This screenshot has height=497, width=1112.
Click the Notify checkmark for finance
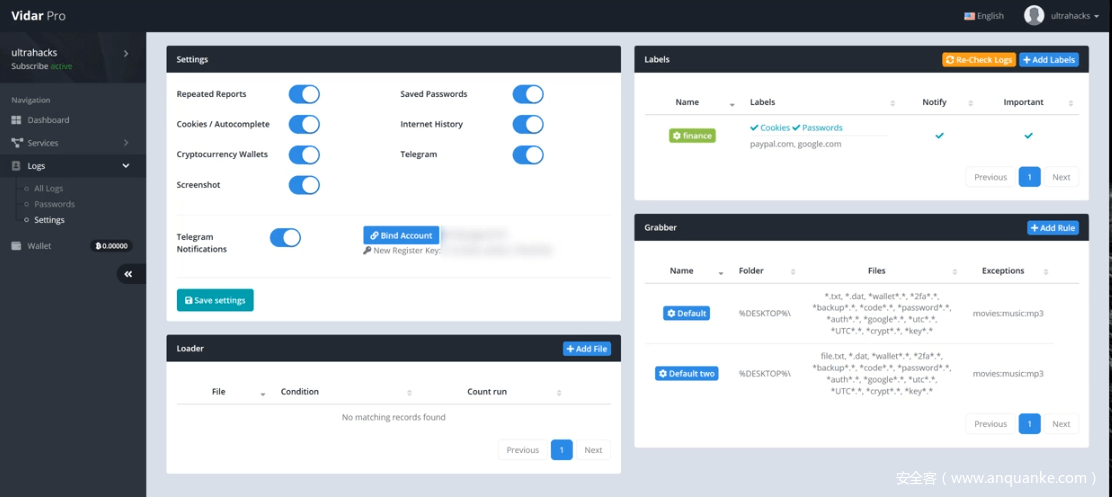[940, 135]
